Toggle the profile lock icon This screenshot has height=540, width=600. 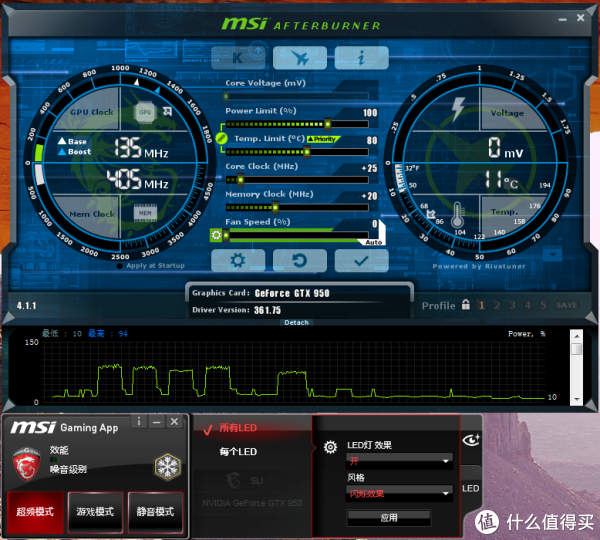click(466, 305)
